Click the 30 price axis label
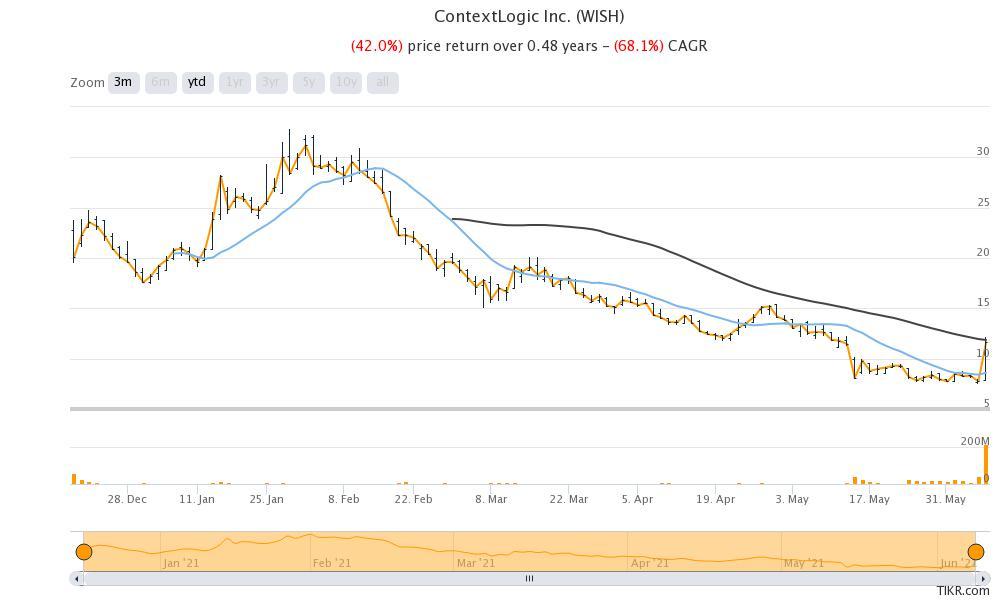The height and width of the screenshot is (600, 1000). 983,151
